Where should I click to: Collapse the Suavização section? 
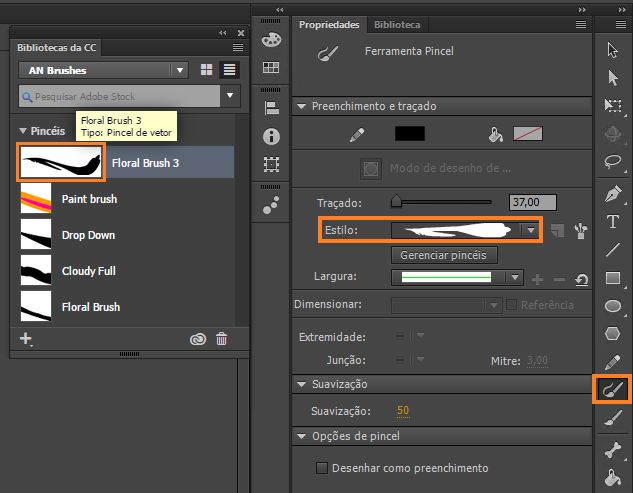[x=301, y=384]
